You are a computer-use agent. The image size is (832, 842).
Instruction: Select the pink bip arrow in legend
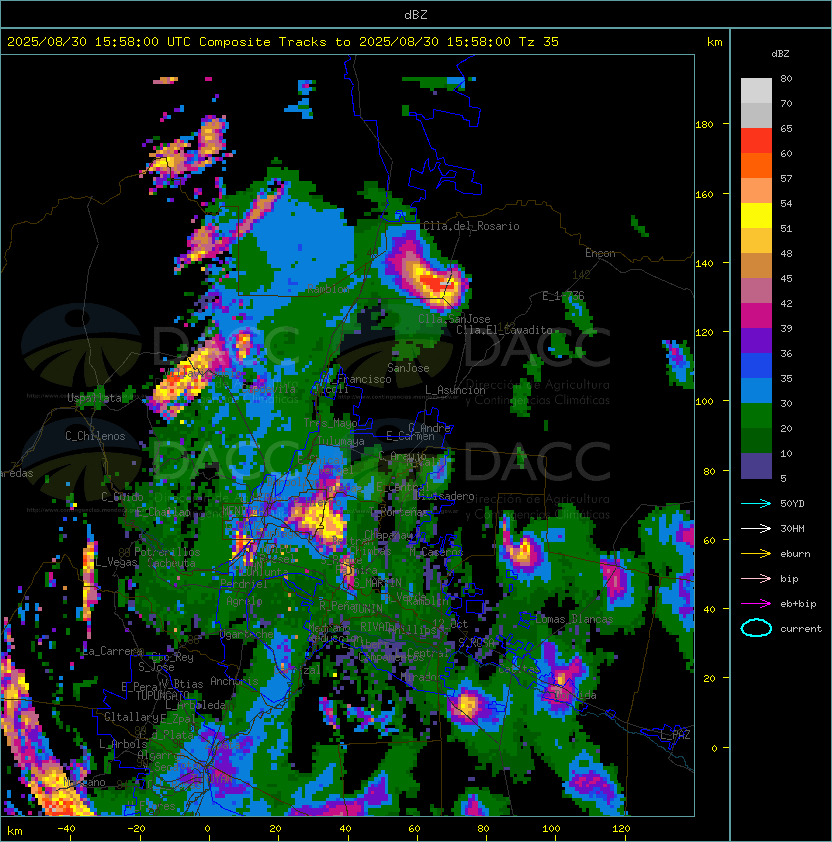756,578
